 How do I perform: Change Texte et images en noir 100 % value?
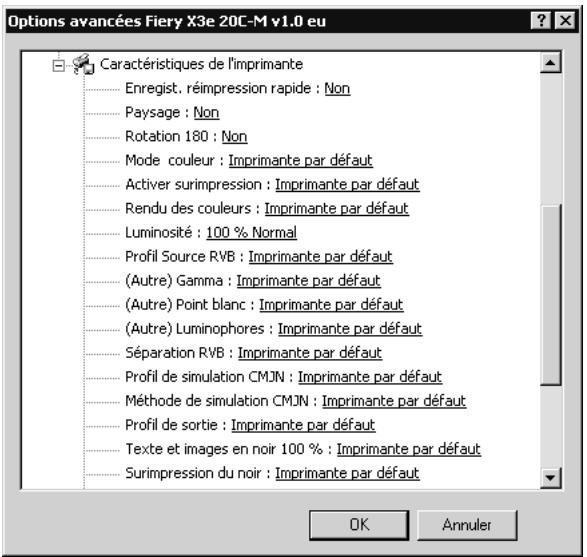tap(408, 449)
